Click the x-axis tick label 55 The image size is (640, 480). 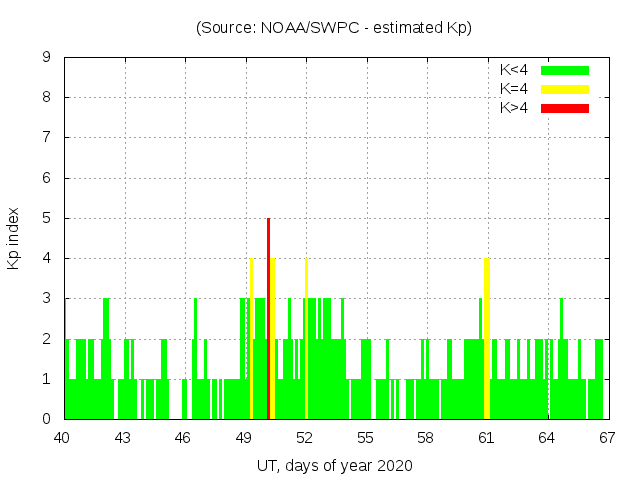coord(365,437)
